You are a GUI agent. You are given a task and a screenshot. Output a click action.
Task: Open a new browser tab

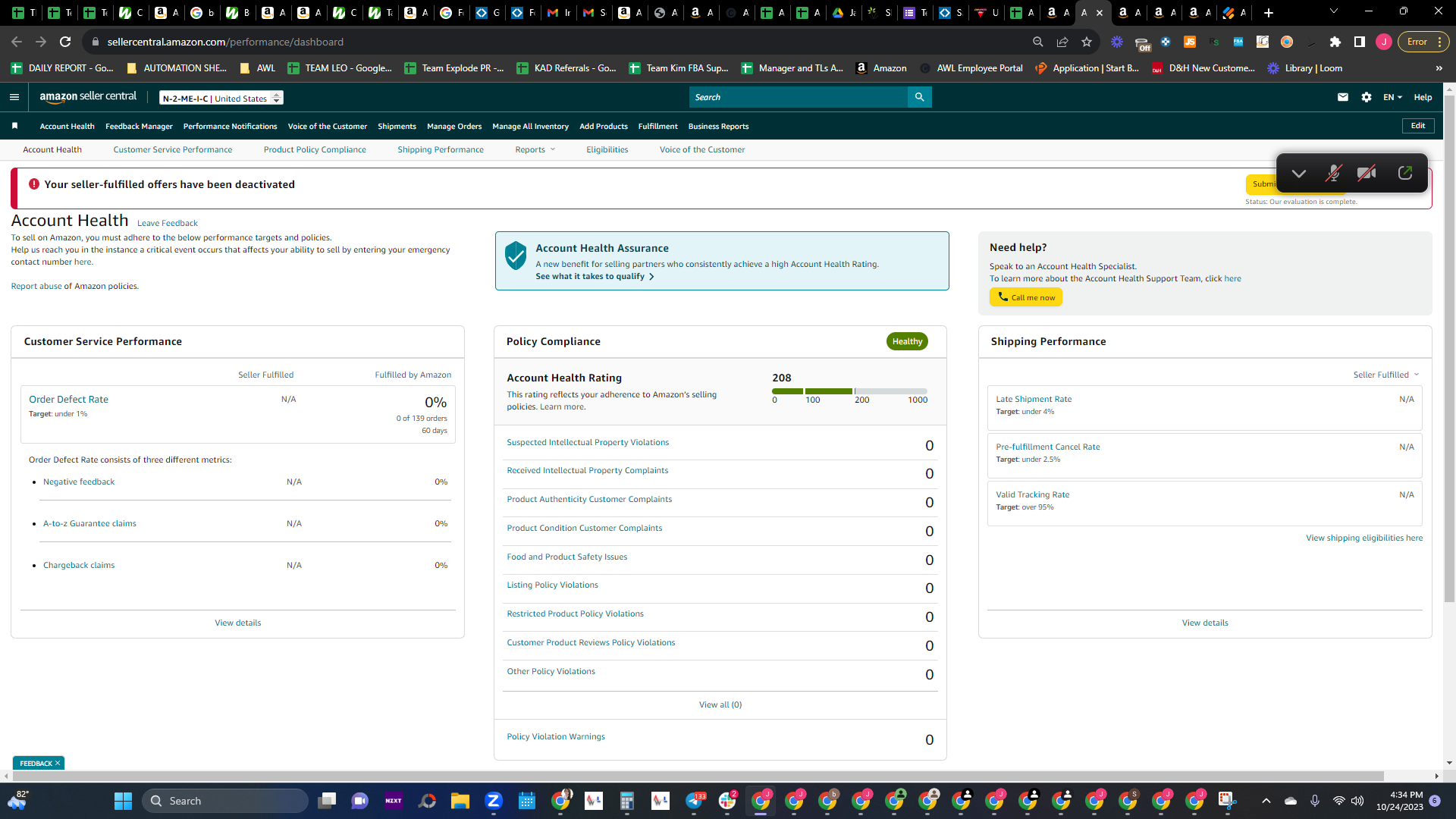tap(1269, 13)
